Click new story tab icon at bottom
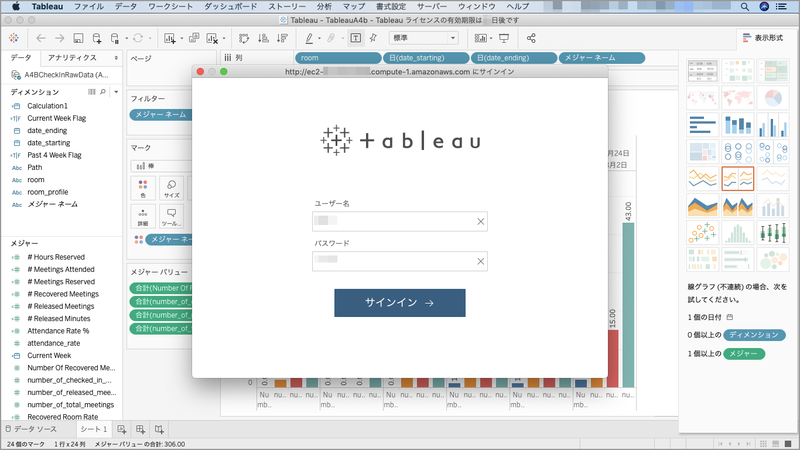This screenshot has height=450, width=800. [x=159, y=429]
